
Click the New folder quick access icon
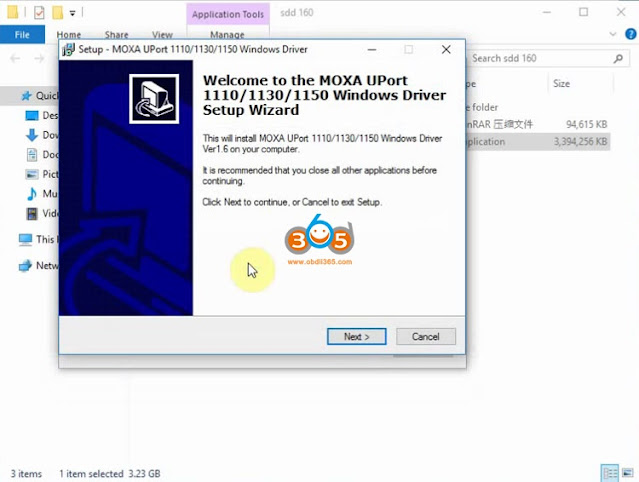point(57,13)
